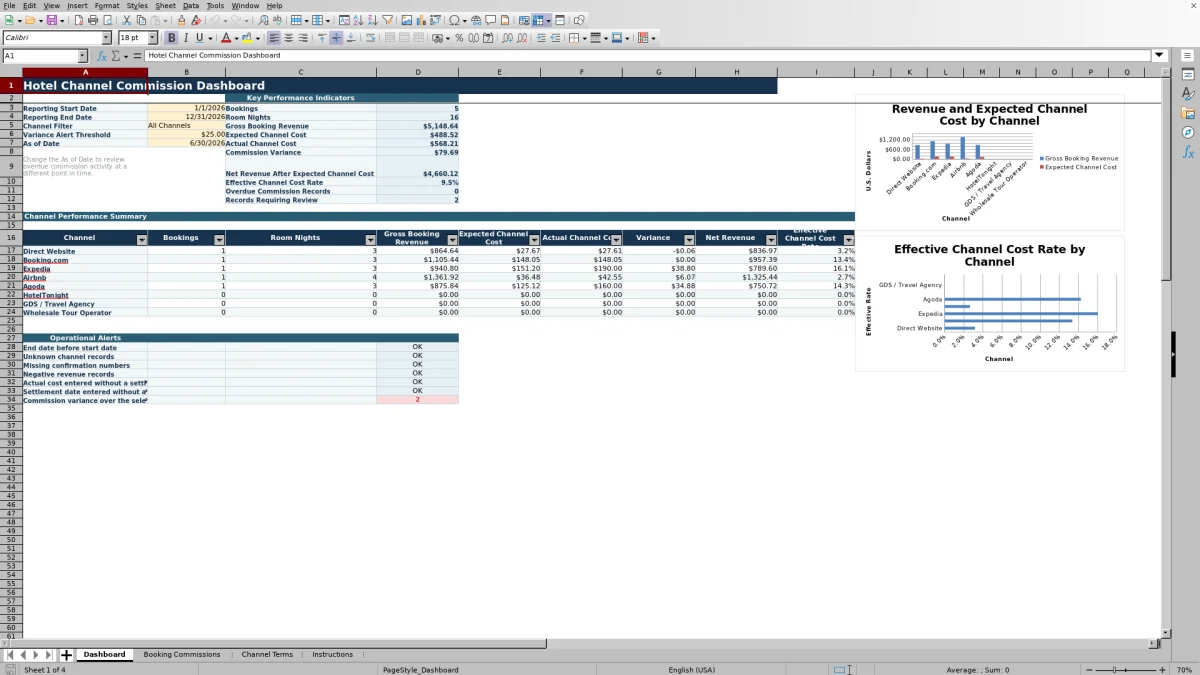Viewport: 1200px width, 675px height.
Task: Click the Copy icon in toolbar
Action: click(x=141, y=20)
